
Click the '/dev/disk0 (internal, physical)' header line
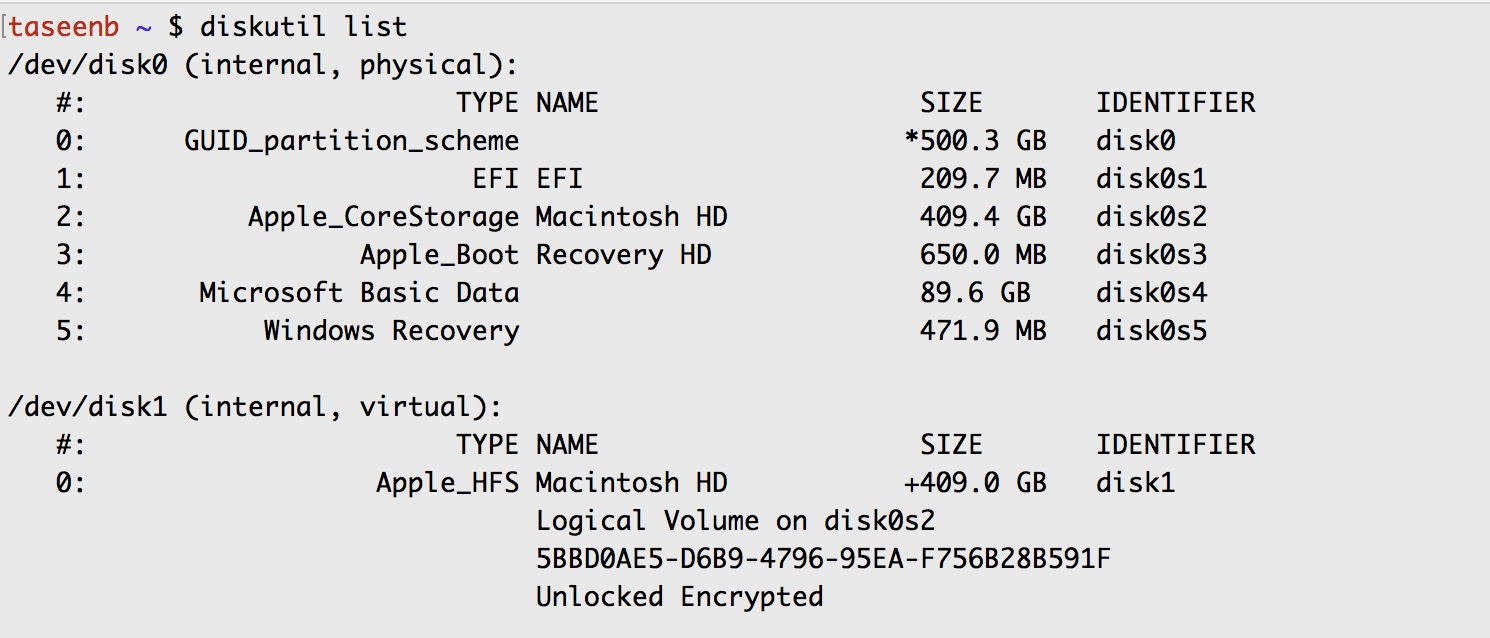pos(263,65)
